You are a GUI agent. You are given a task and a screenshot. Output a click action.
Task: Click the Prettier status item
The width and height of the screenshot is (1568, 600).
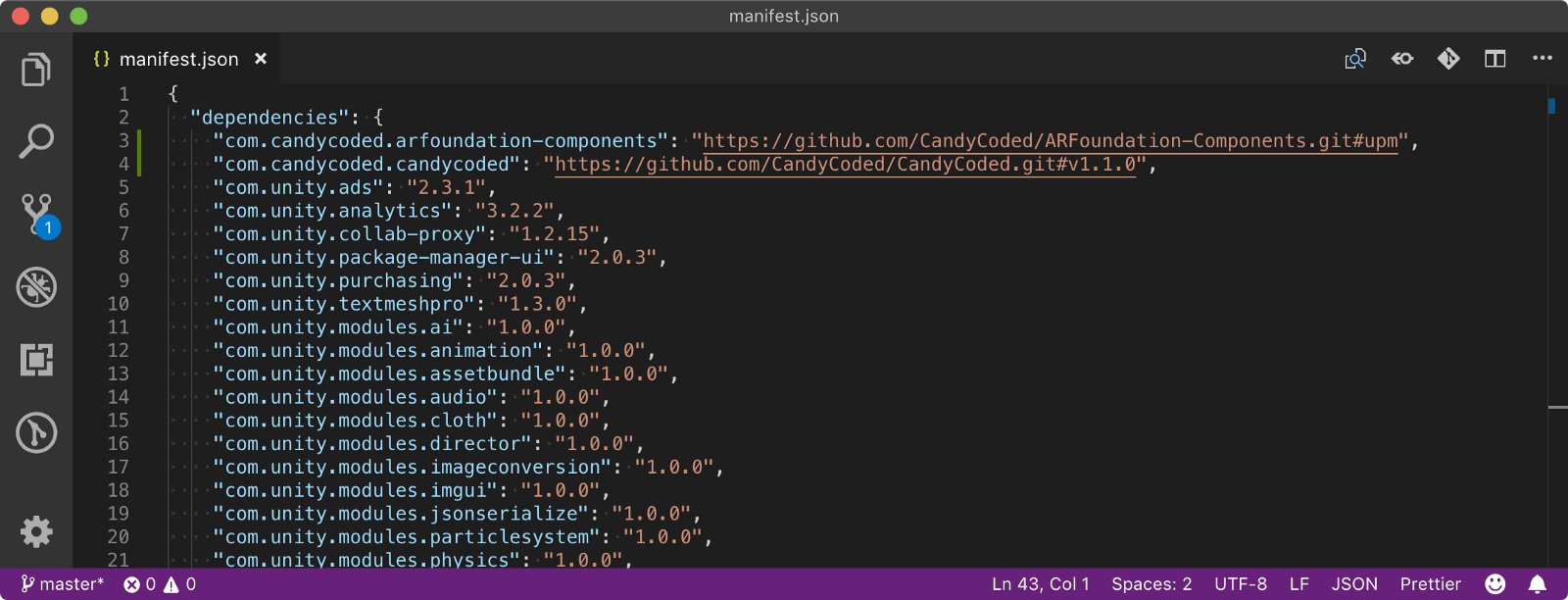(1430, 584)
